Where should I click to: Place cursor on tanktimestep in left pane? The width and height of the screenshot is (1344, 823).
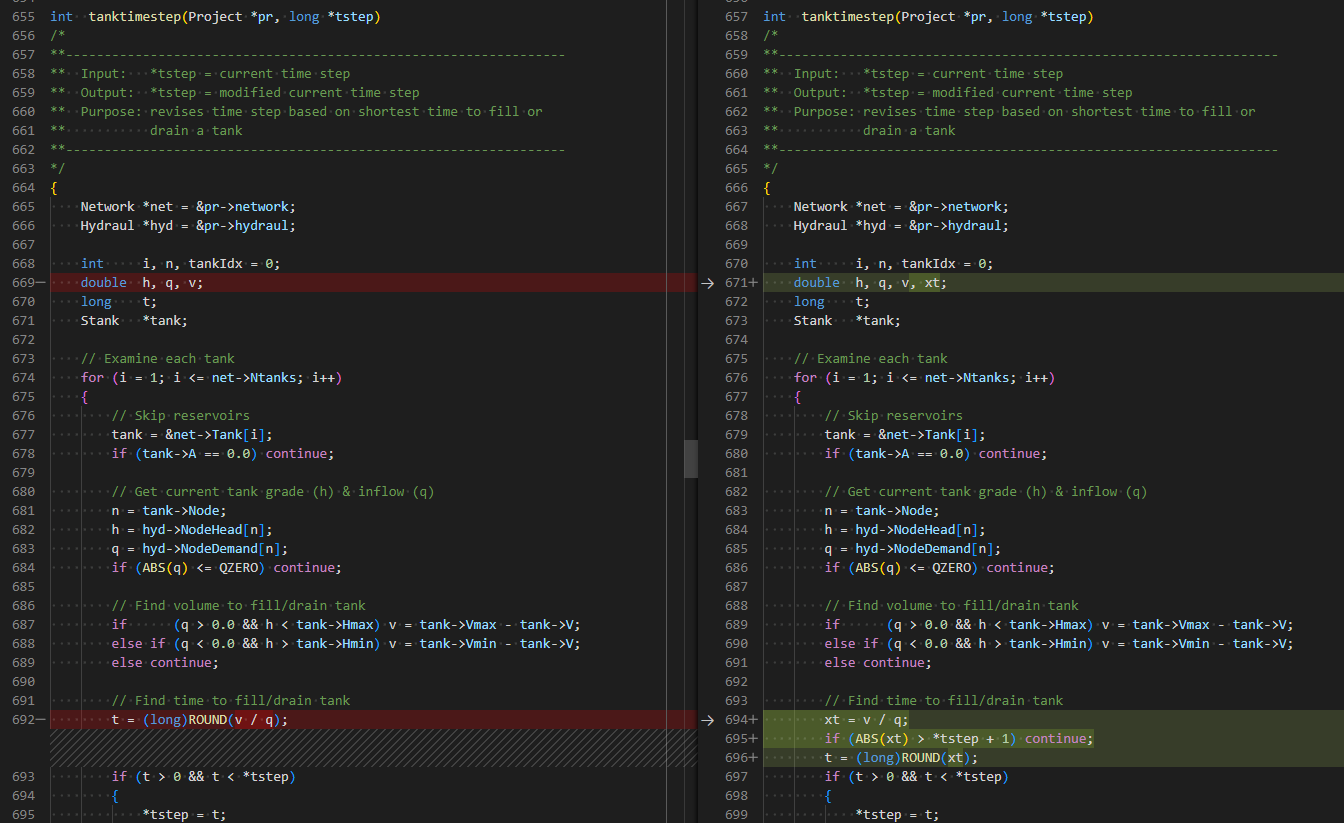(x=135, y=17)
